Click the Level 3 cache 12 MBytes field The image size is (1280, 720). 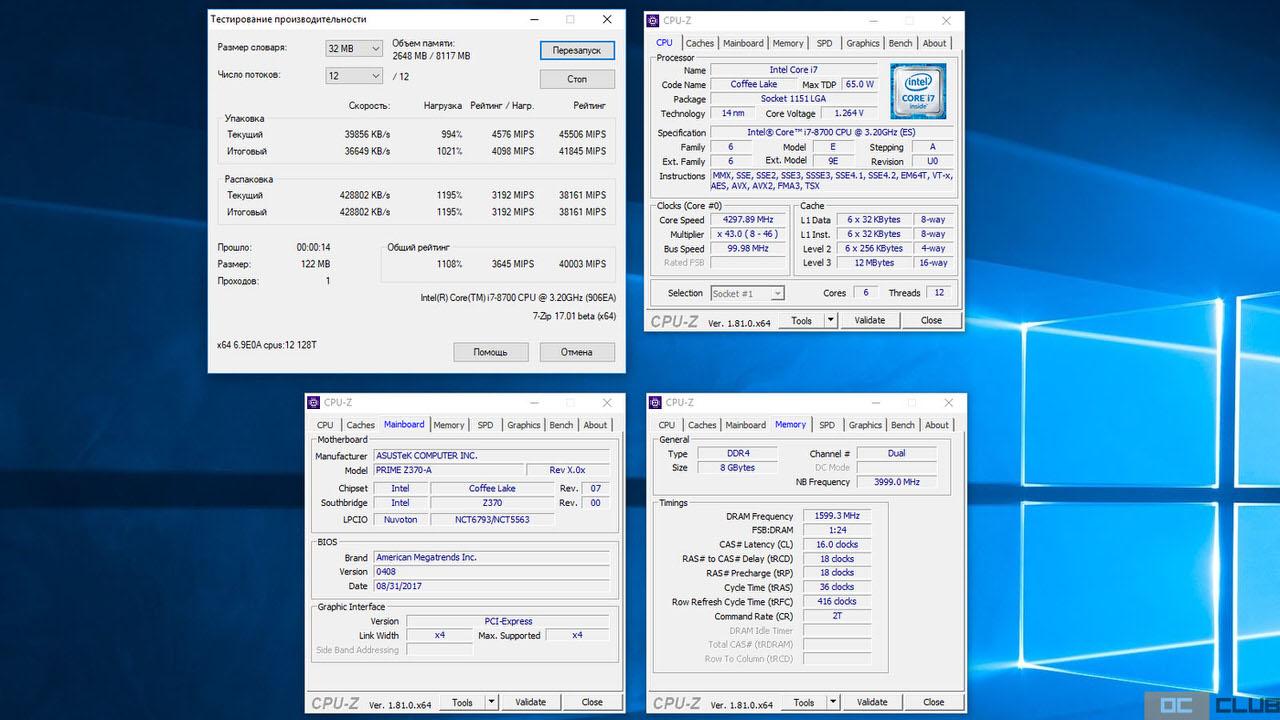[x=874, y=263]
